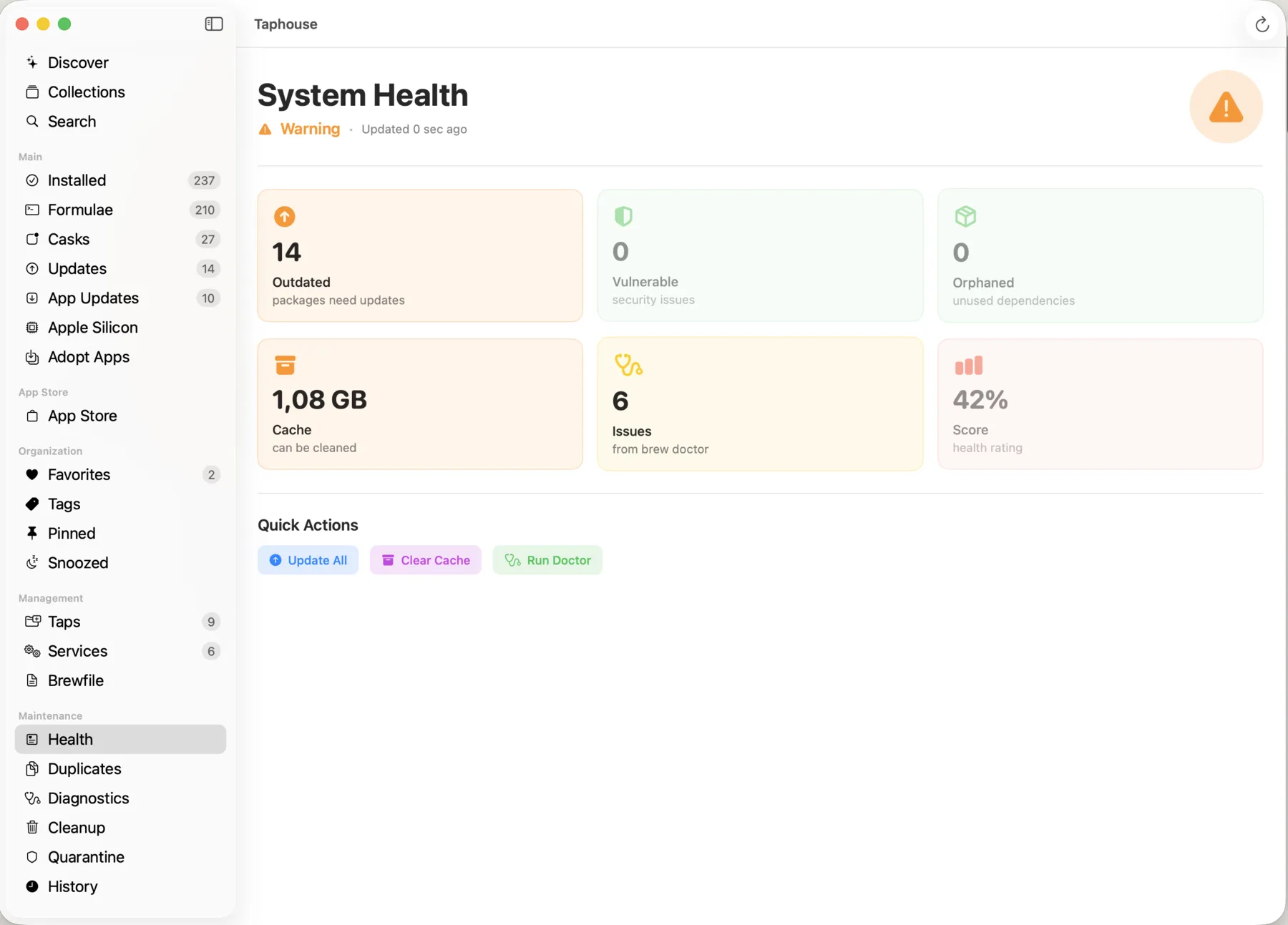
Task: Open the 0 Vulnerable security issues card
Action: click(x=760, y=255)
